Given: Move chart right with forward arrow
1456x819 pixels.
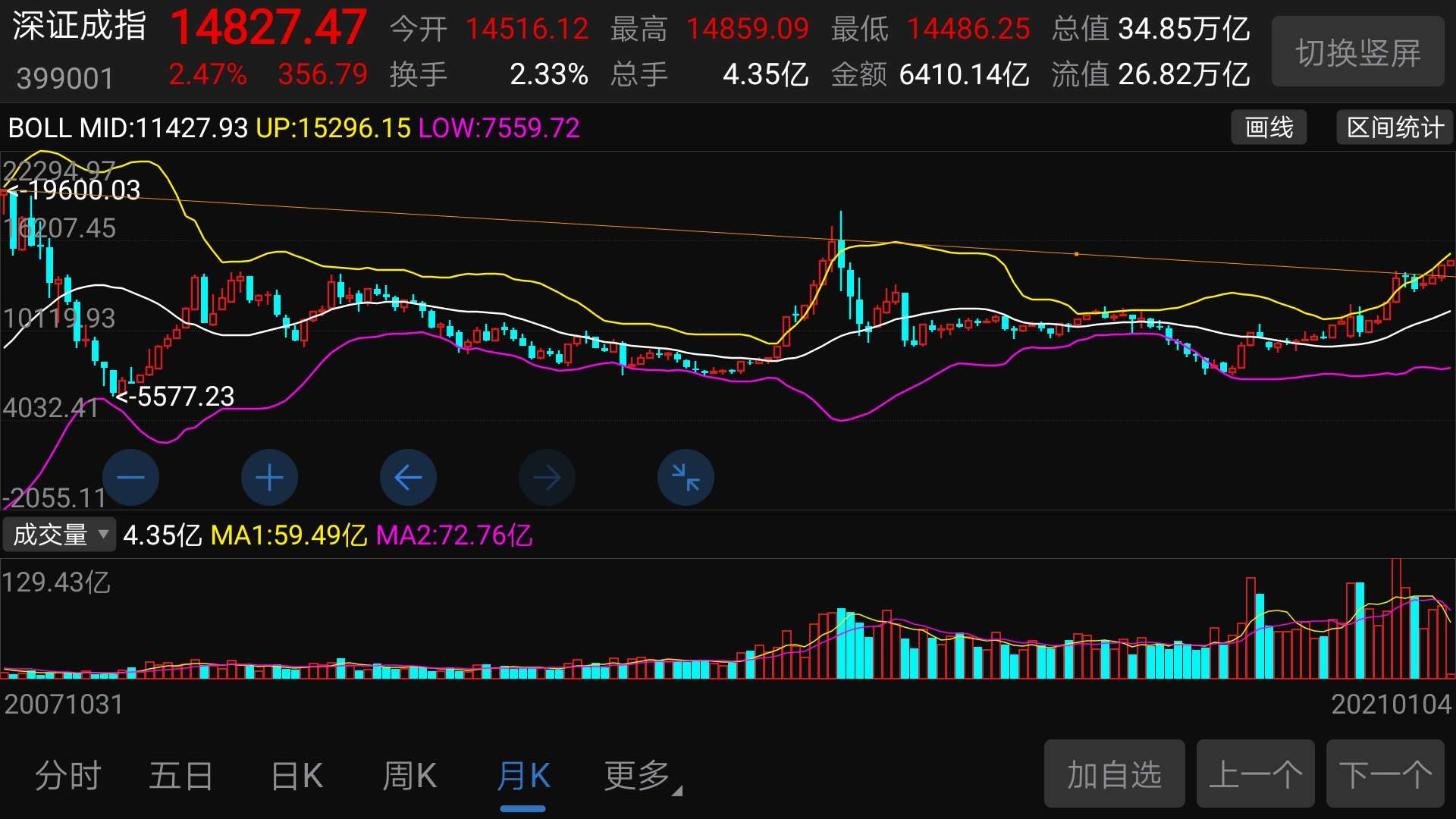Looking at the screenshot, I should tap(547, 478).
